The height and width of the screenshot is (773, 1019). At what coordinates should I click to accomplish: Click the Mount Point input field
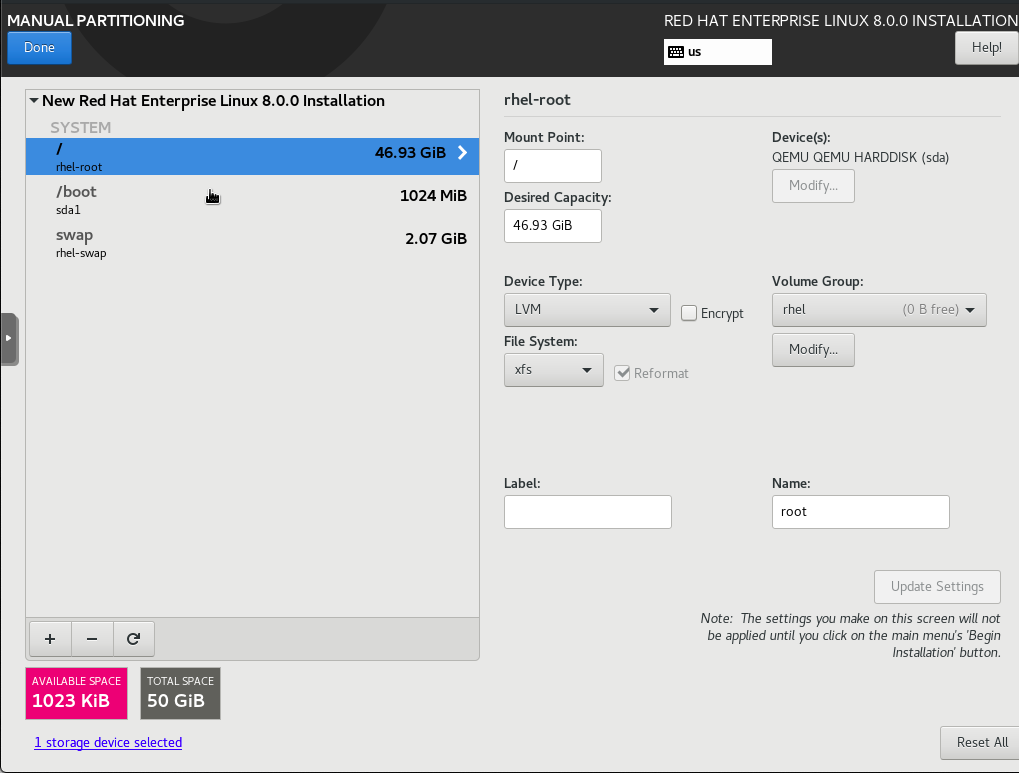tap(552, 166)
